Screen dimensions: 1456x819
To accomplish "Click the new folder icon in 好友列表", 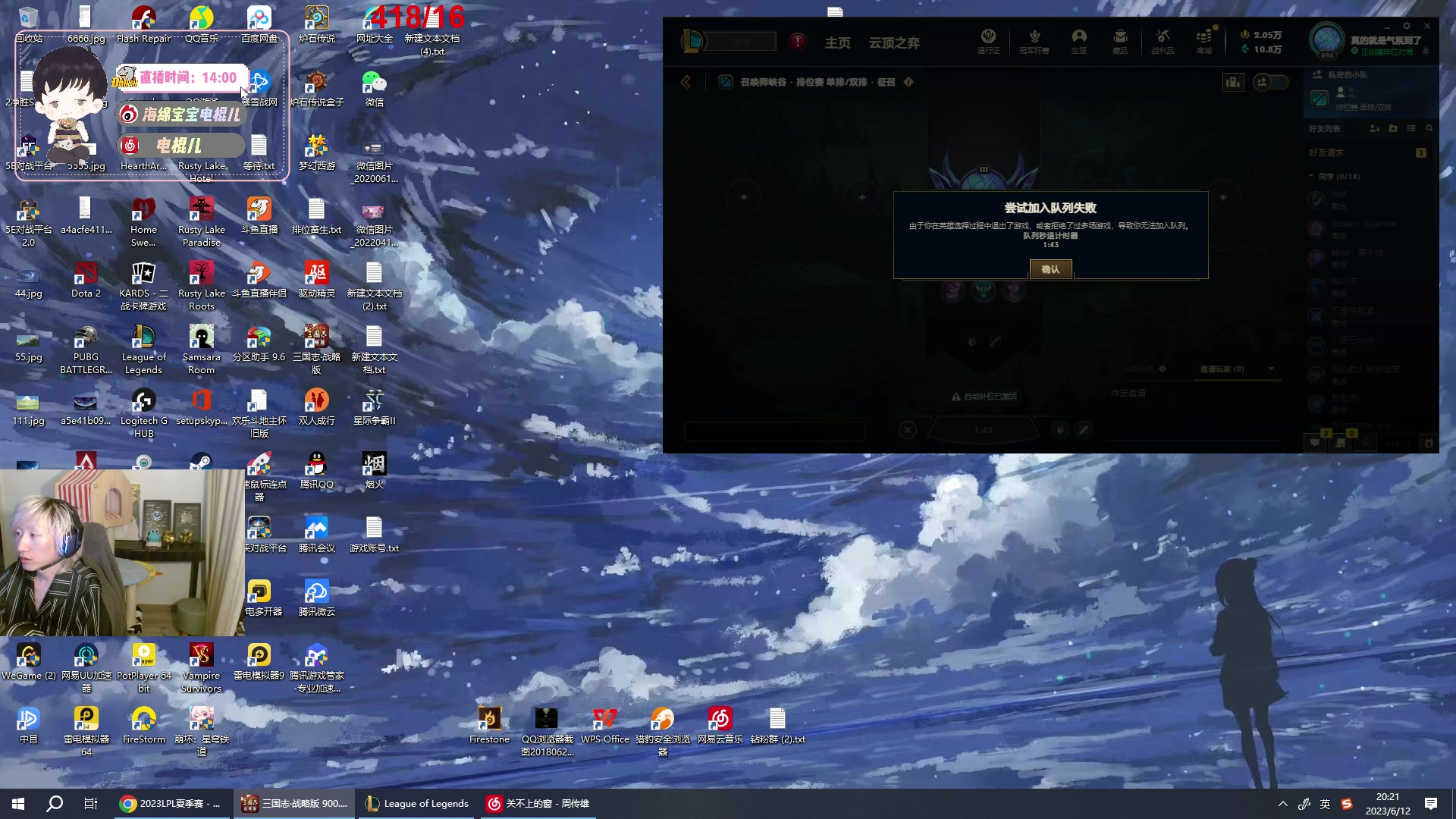I will click(x=1393, y=129).
